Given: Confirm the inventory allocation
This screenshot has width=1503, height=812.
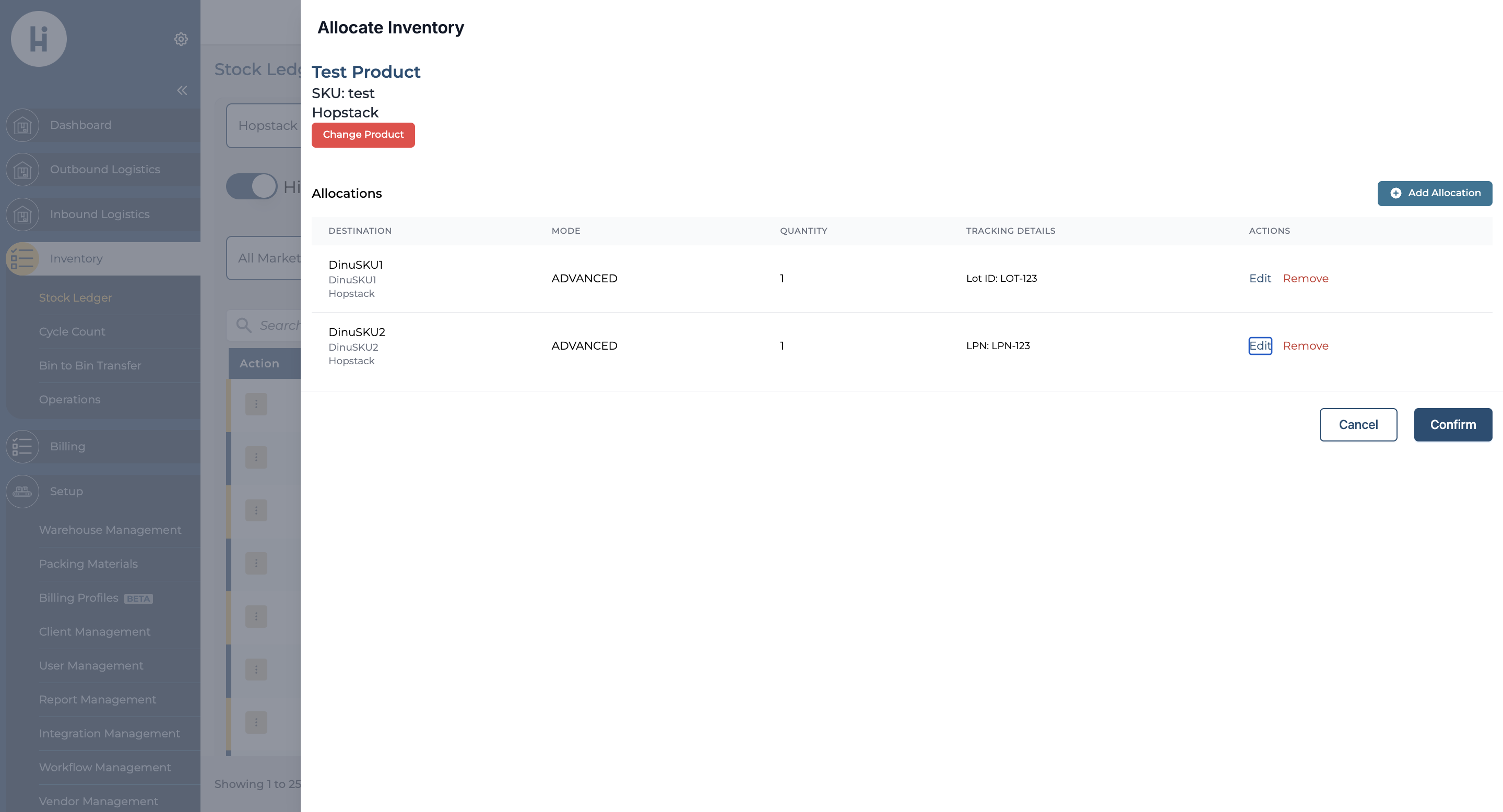Looking at the screenshot, I should 1452,425.
